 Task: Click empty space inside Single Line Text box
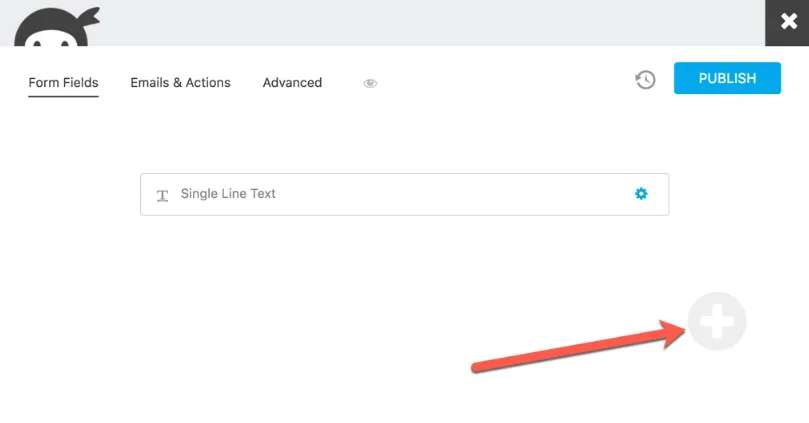coord(454,194)
